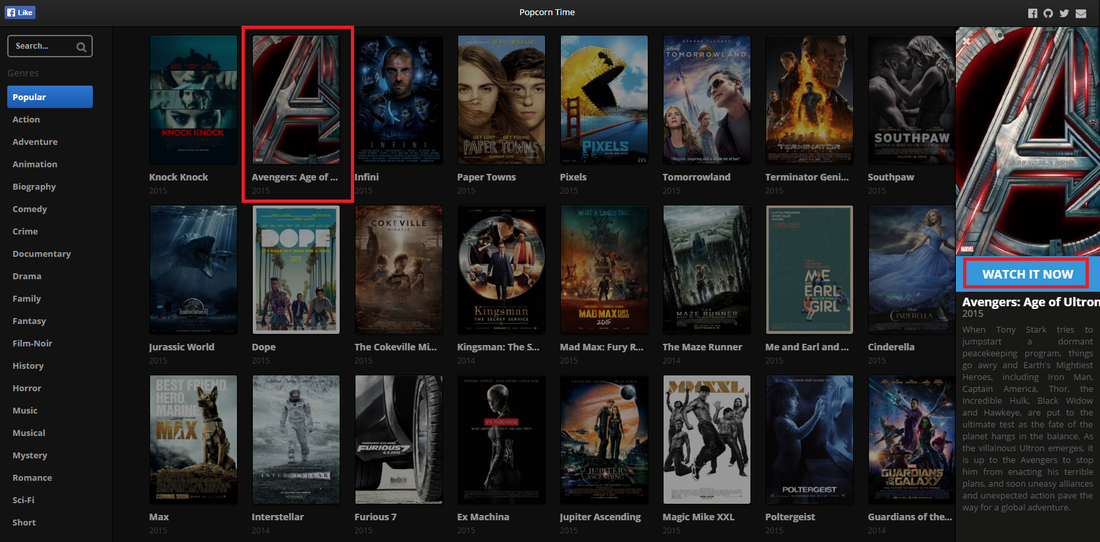The height and width of the screenshot is (542, 1100).
Task: Select the Mad Max: Fury Road poster
Action: click(x=604, y=270)
